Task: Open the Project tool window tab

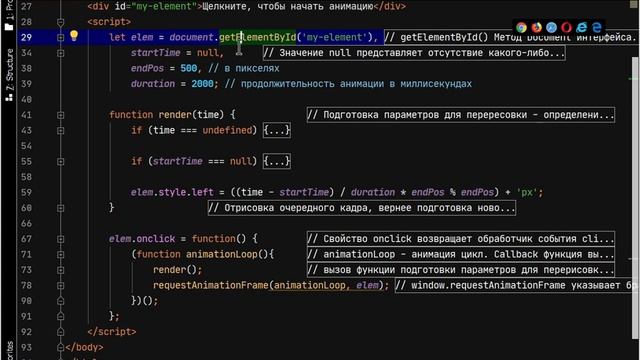Action: [9, 15]
